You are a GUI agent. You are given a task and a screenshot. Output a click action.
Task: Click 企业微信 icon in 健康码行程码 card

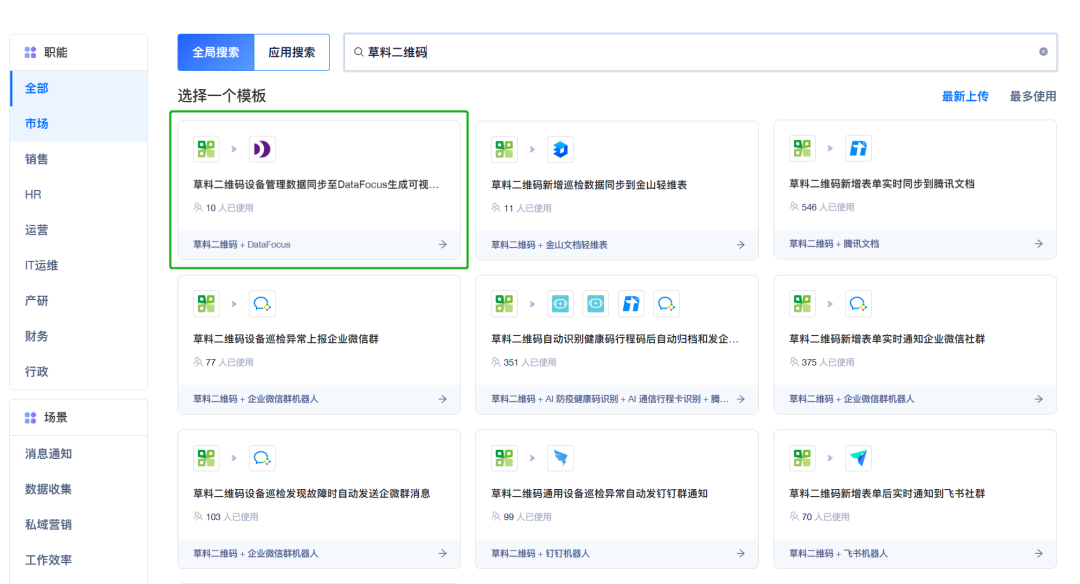[x=666, y=304]
